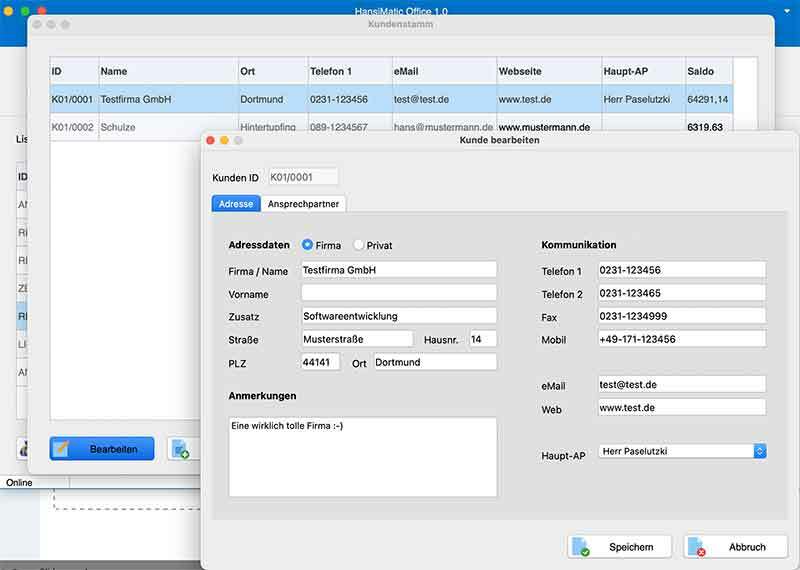Select the Firma radio button
Viewport: 800px width, 570px height.
pyautogui.click(x=308, y=245)
